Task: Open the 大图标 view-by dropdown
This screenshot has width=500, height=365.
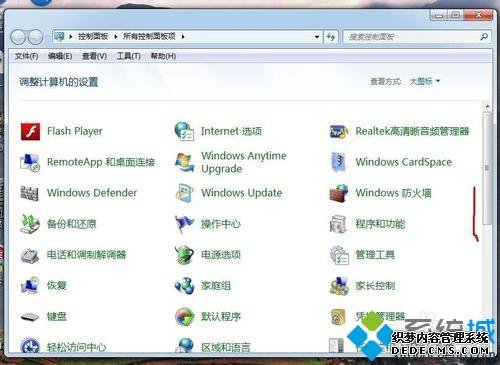Action: click(x=424, y=81)
